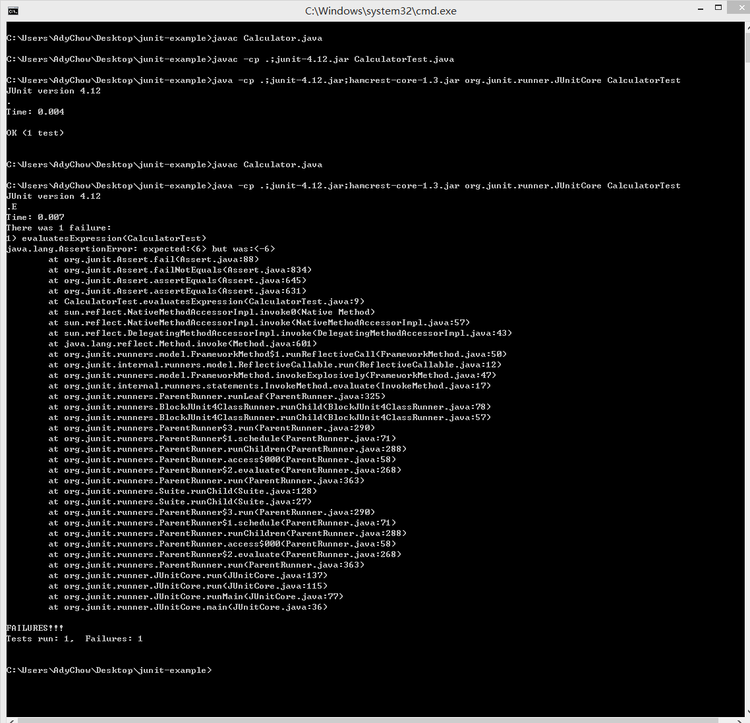This screenshot has width=750, height=723.
Task: Click the '.E' progress output line
Action: tap(11, 207)
